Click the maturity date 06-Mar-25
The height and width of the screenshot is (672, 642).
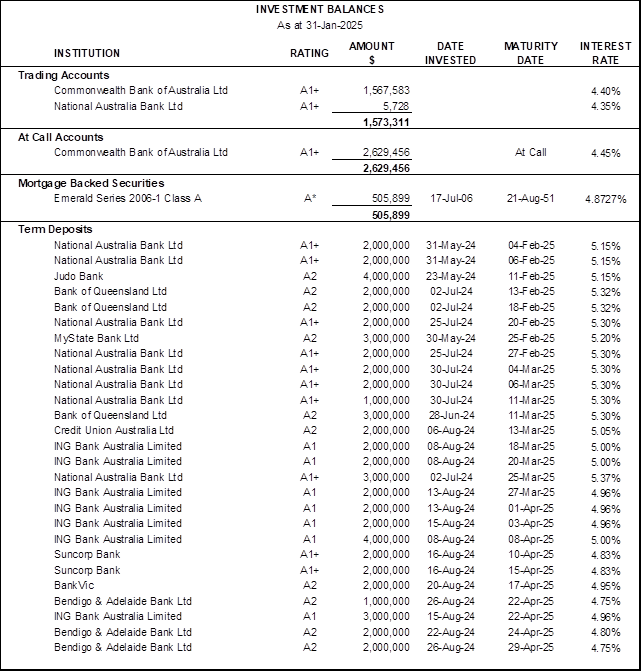coord(531,384)
